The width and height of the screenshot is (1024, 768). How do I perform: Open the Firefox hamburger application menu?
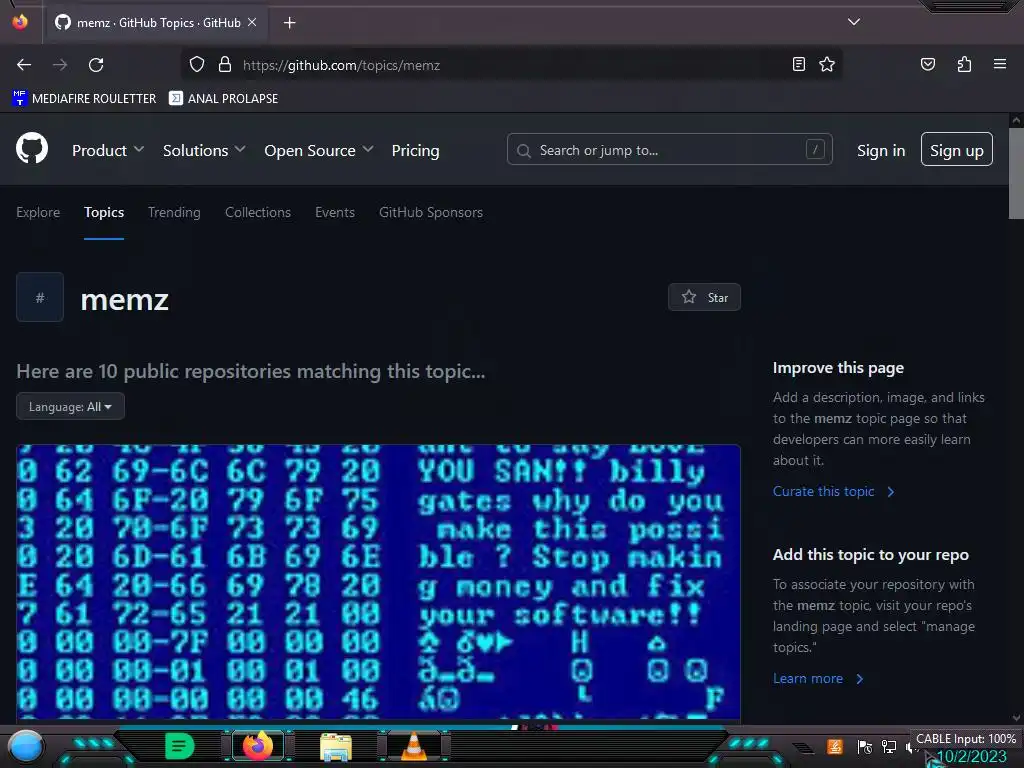999,64
